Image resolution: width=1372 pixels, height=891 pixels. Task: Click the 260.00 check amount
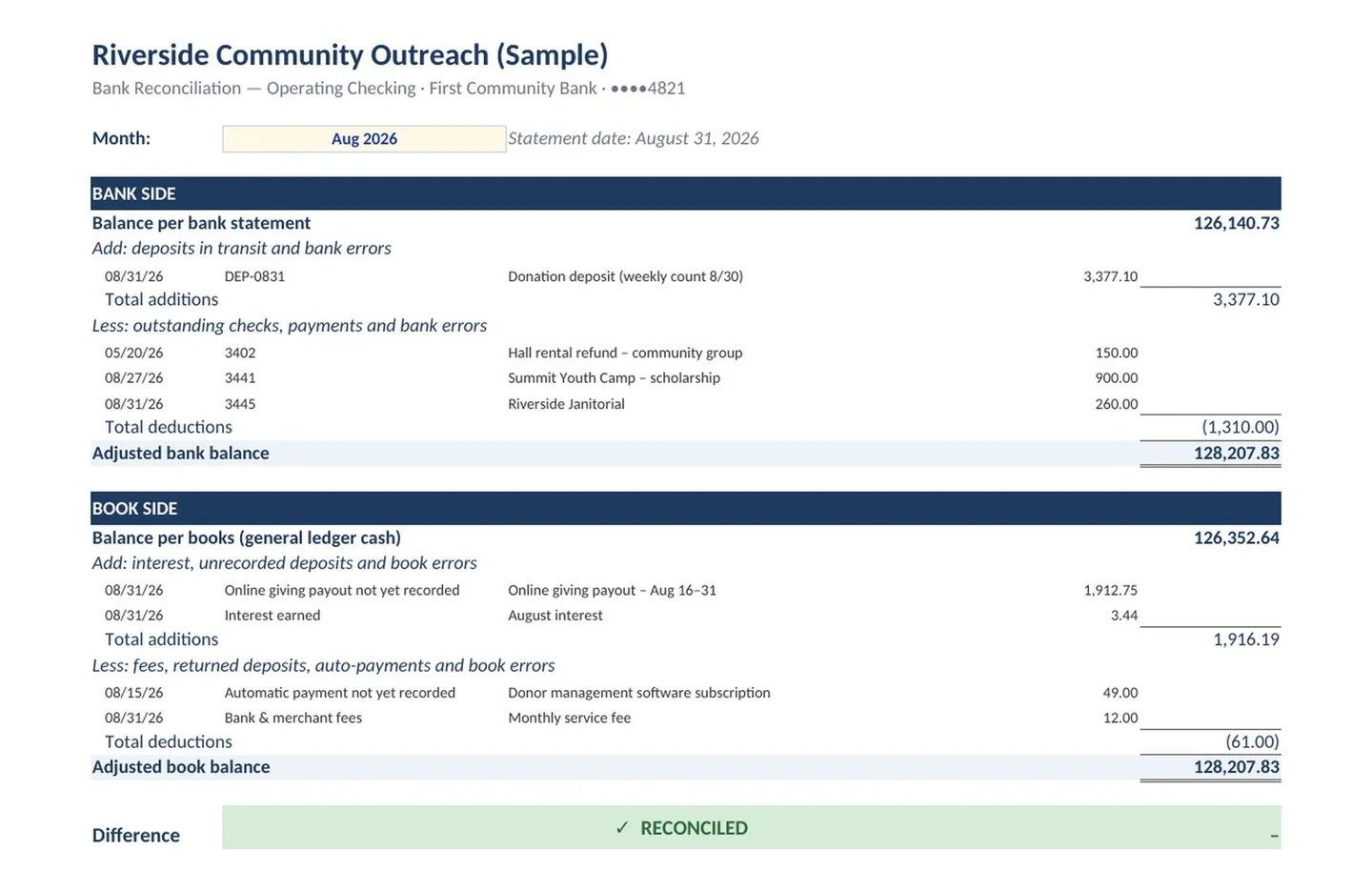coord(1117,404)
